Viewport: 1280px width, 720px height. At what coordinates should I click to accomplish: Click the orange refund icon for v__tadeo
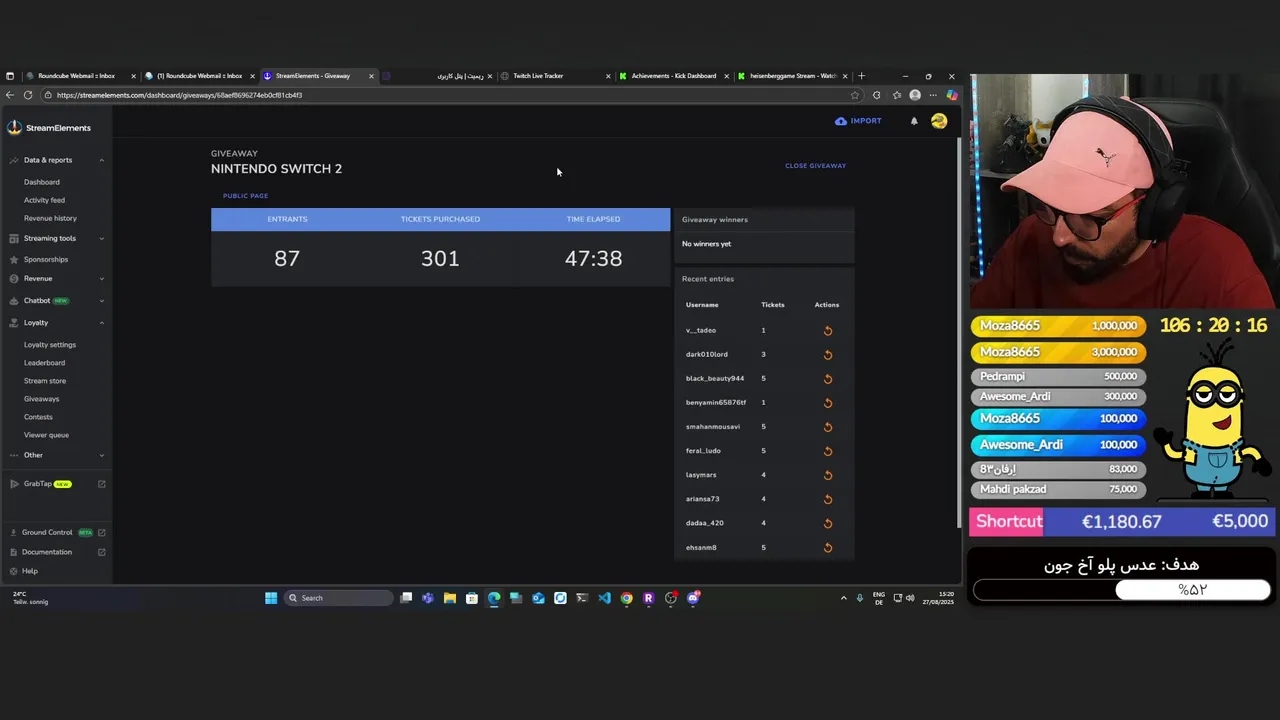(827, 331)
